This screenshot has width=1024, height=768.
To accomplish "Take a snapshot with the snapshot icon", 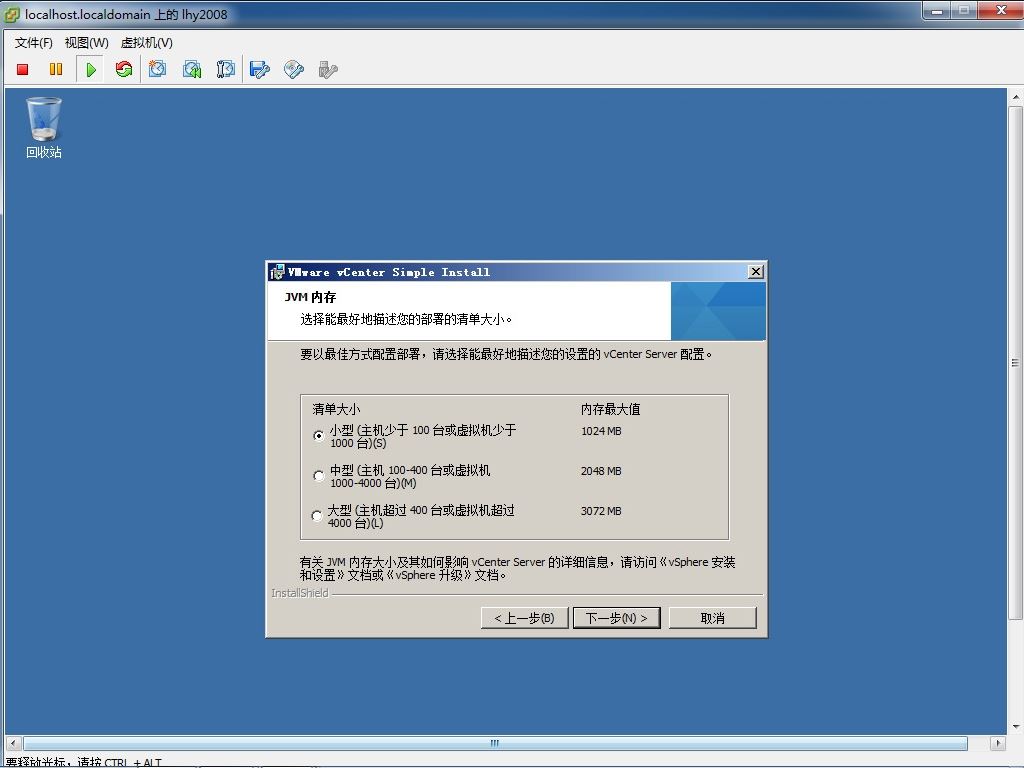I will (157, 69).
